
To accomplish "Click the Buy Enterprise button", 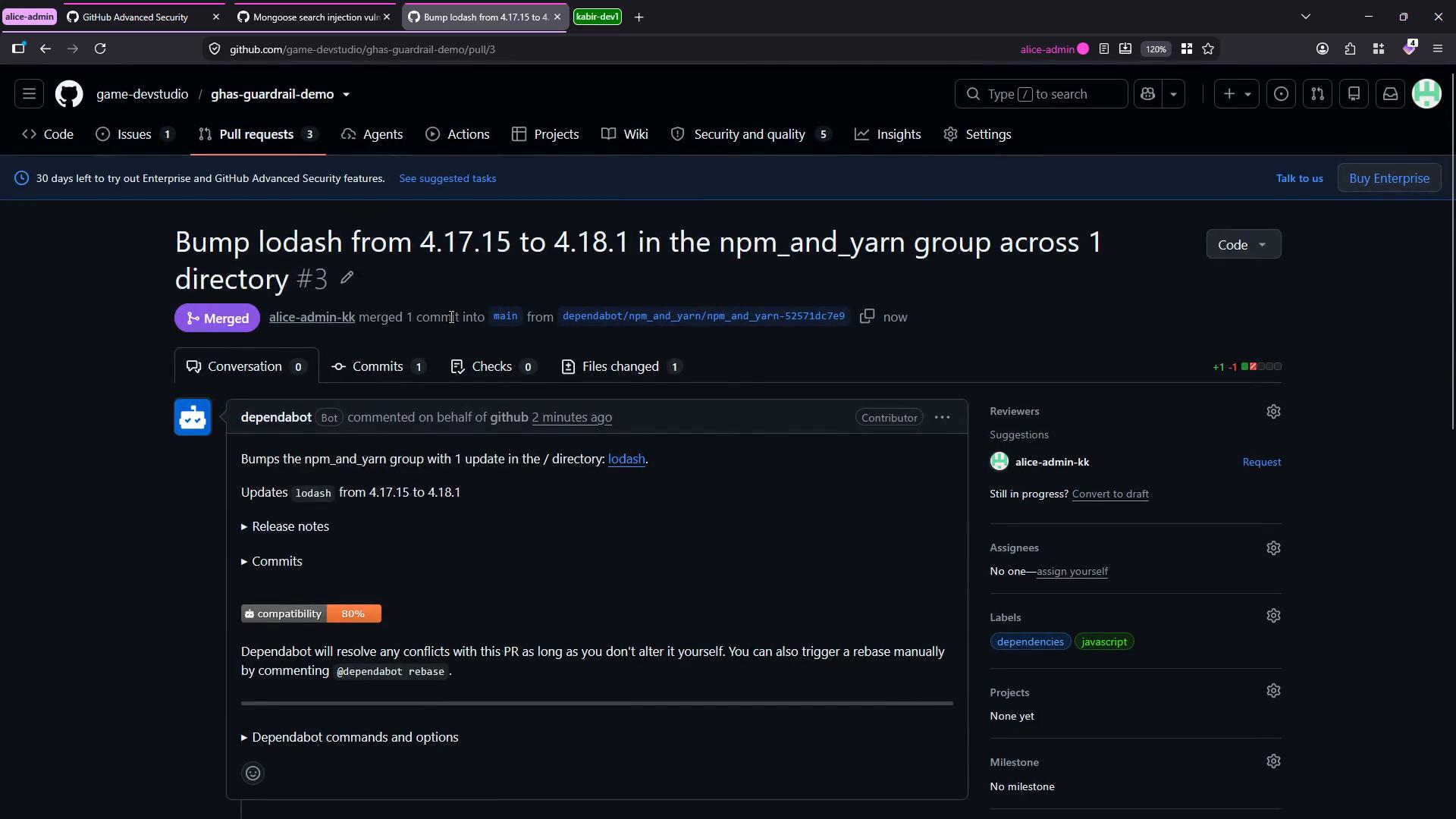I will [1389, 178].
